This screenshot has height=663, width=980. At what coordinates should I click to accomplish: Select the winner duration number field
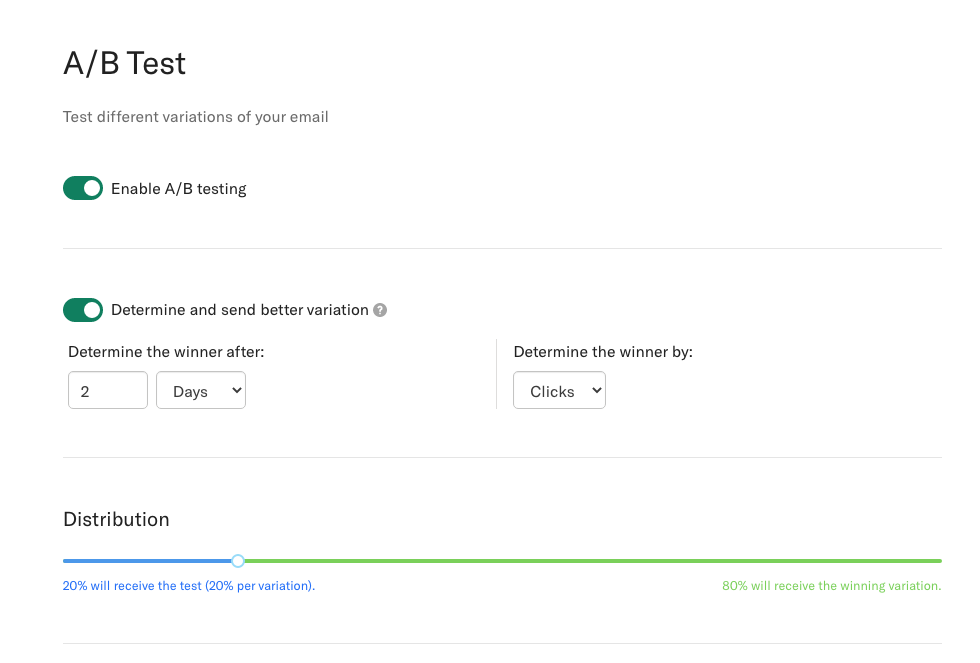pos(107,390)
